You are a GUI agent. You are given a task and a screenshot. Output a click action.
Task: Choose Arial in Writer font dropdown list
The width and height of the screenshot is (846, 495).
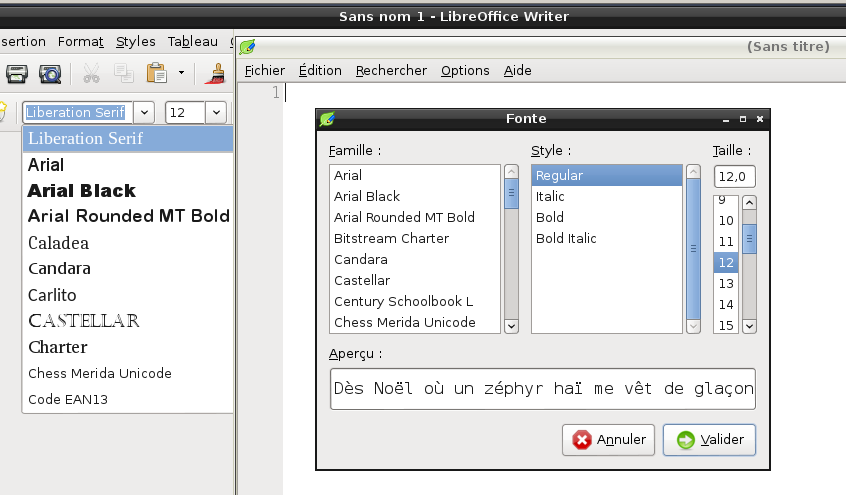(x=128, y=165)
